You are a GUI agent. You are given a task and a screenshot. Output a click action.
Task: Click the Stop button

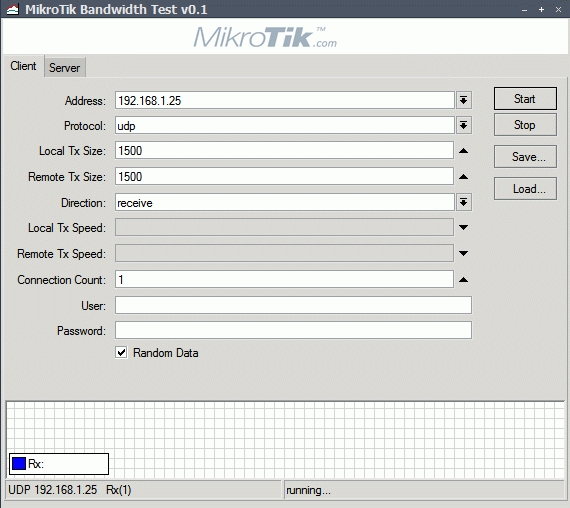point(525,125)
